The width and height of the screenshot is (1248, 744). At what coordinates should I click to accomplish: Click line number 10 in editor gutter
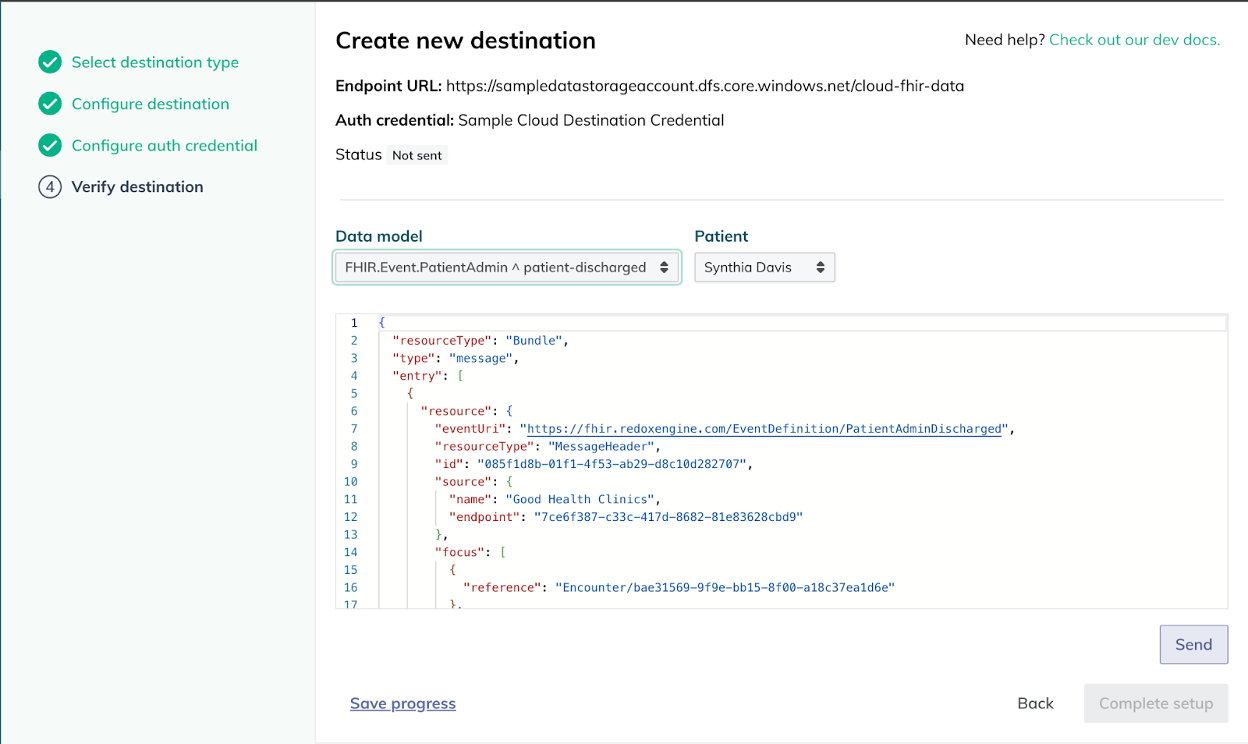350,482
